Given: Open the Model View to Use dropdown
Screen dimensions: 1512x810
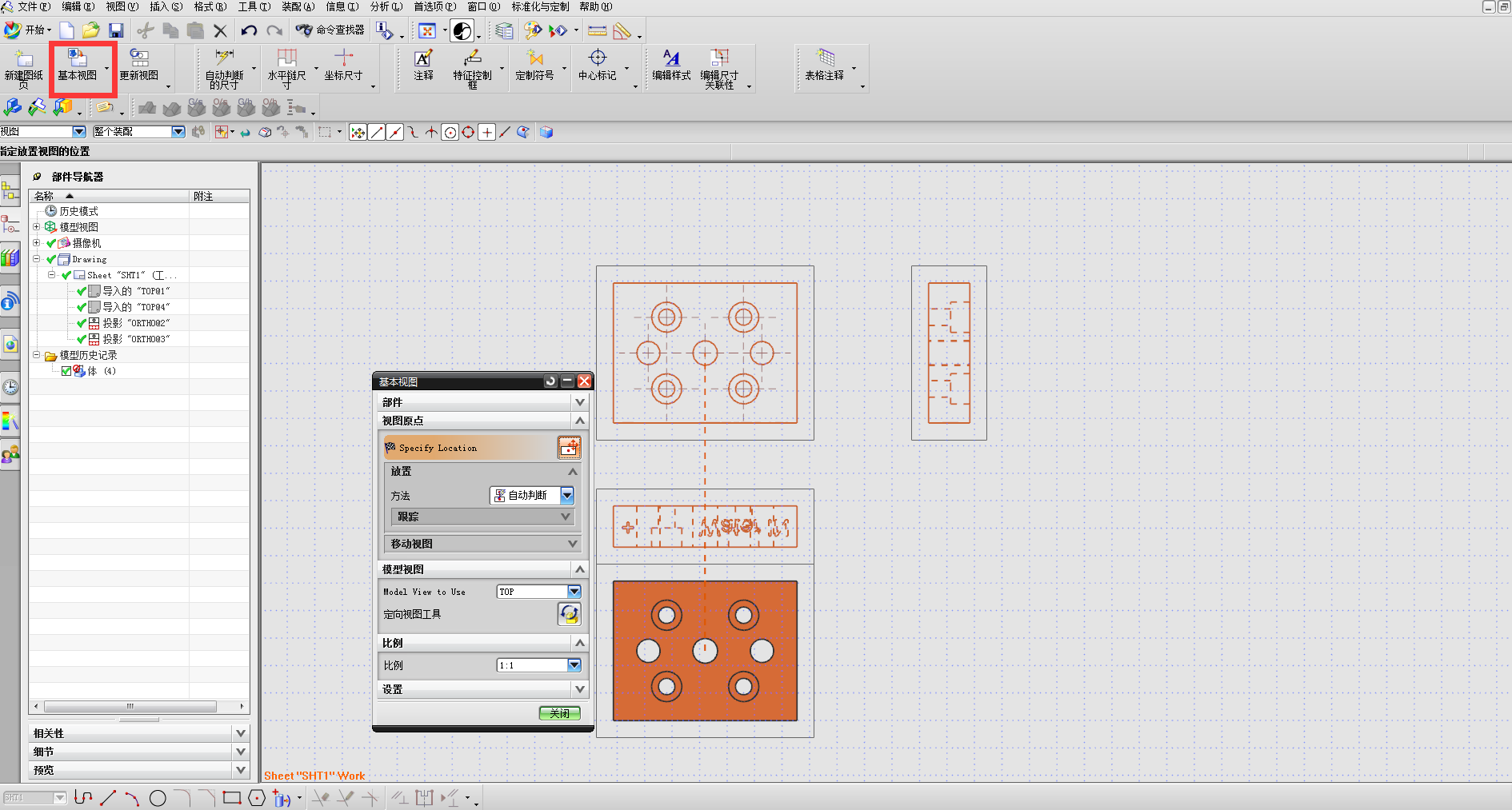Looking at the screenshot, I should tap(574, 592).
